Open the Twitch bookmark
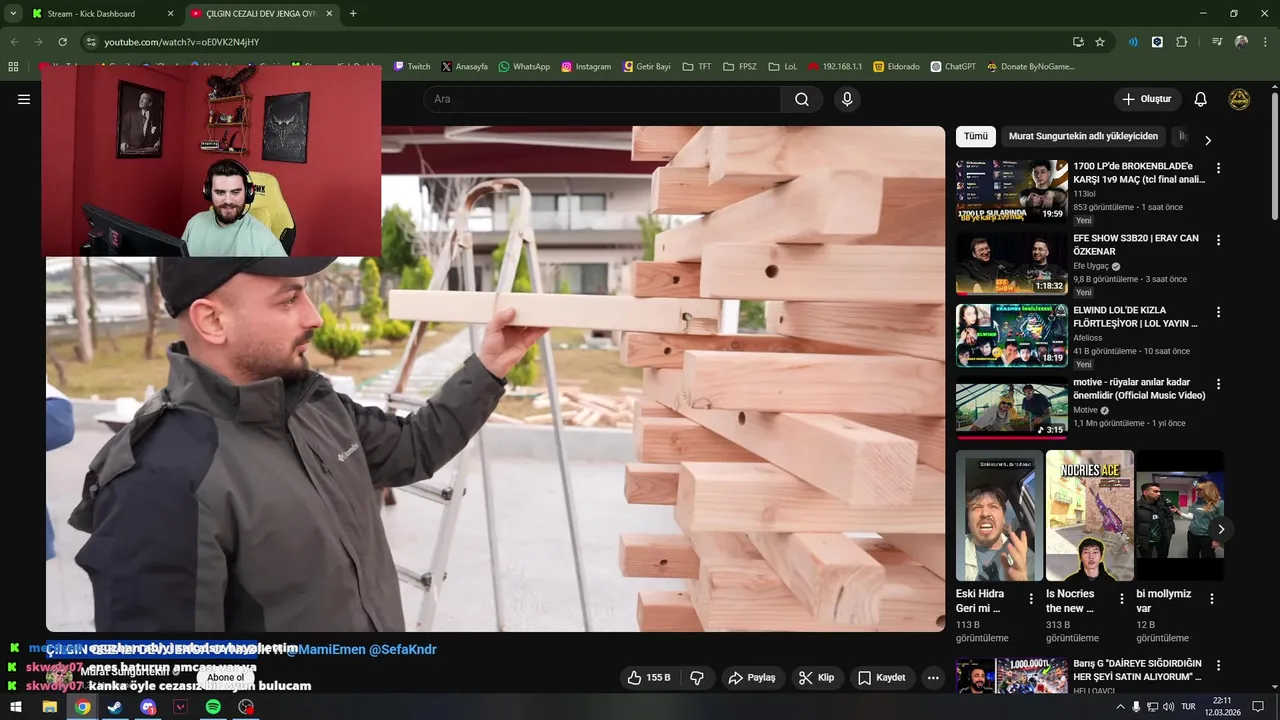The image size is (1280, 720). 412,67
